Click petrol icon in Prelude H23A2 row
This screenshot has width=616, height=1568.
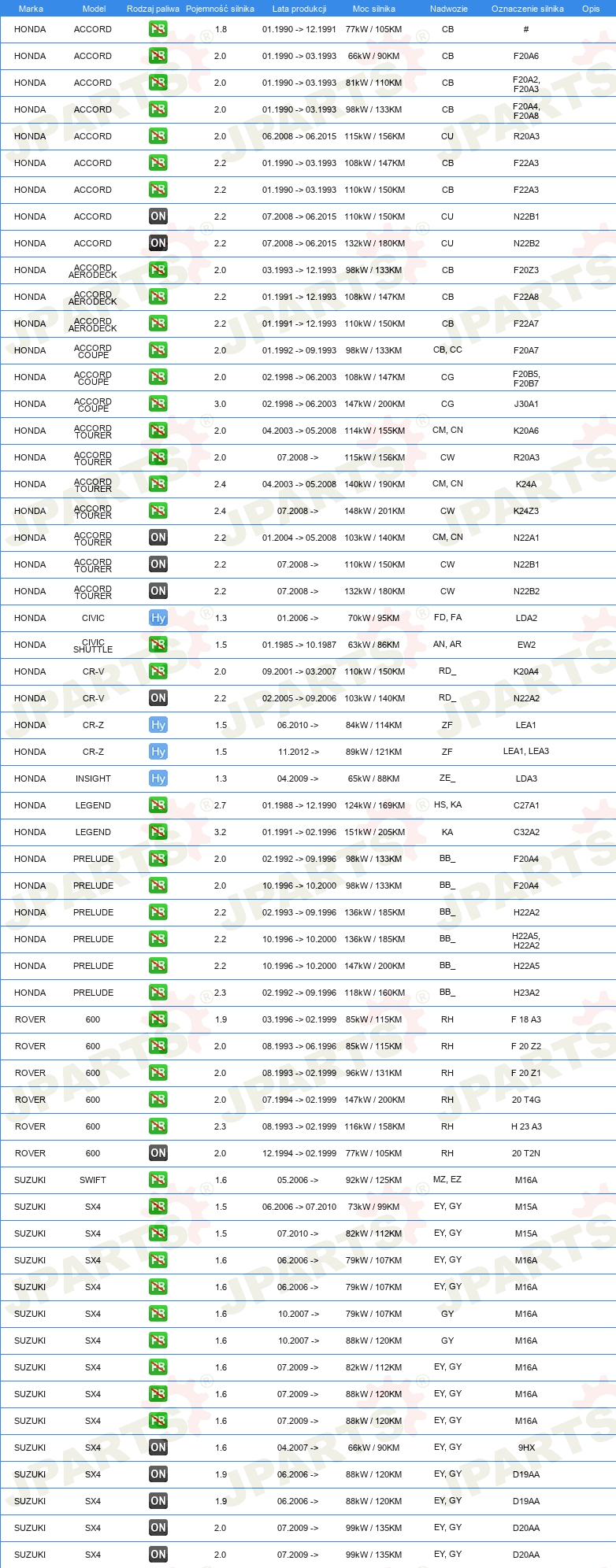click(x=158, y=993)
